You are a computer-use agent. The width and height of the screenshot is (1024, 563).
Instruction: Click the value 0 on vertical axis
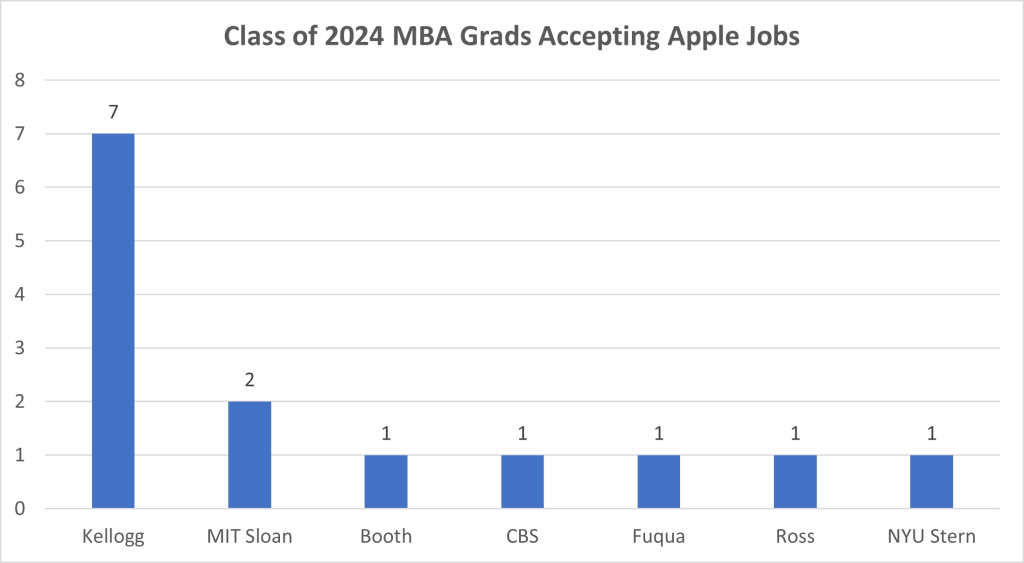coord(21,509)
